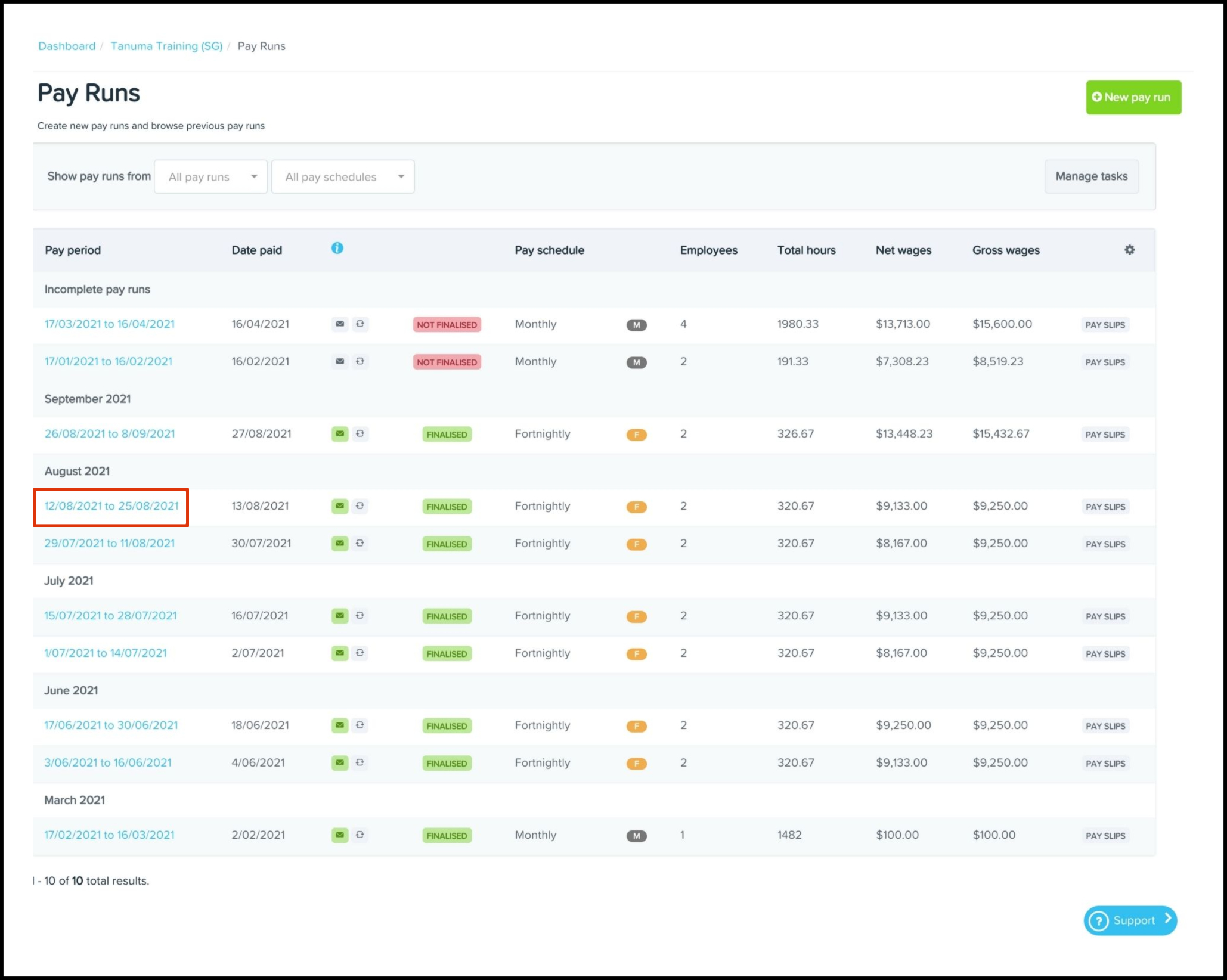
Task: Open Tanuma Training (SG) breadcrumb
Action: (x=166, y=46)
